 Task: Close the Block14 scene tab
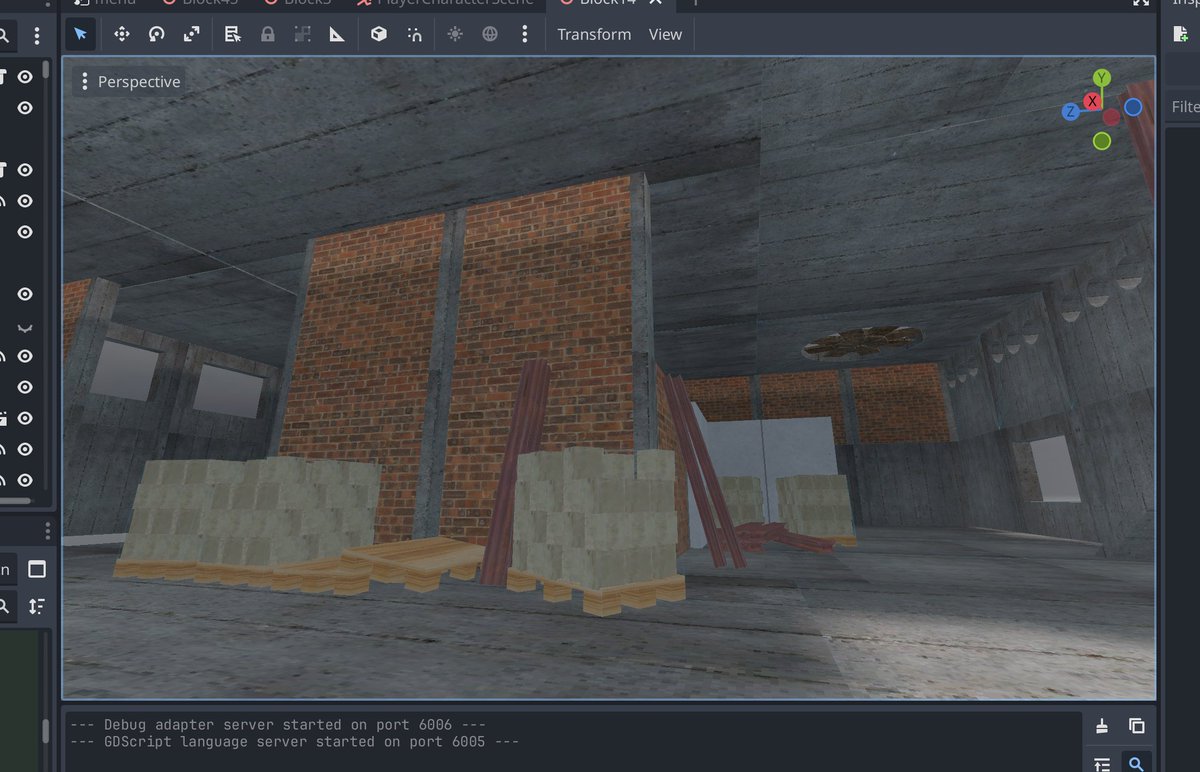click(x=655, y=2)
